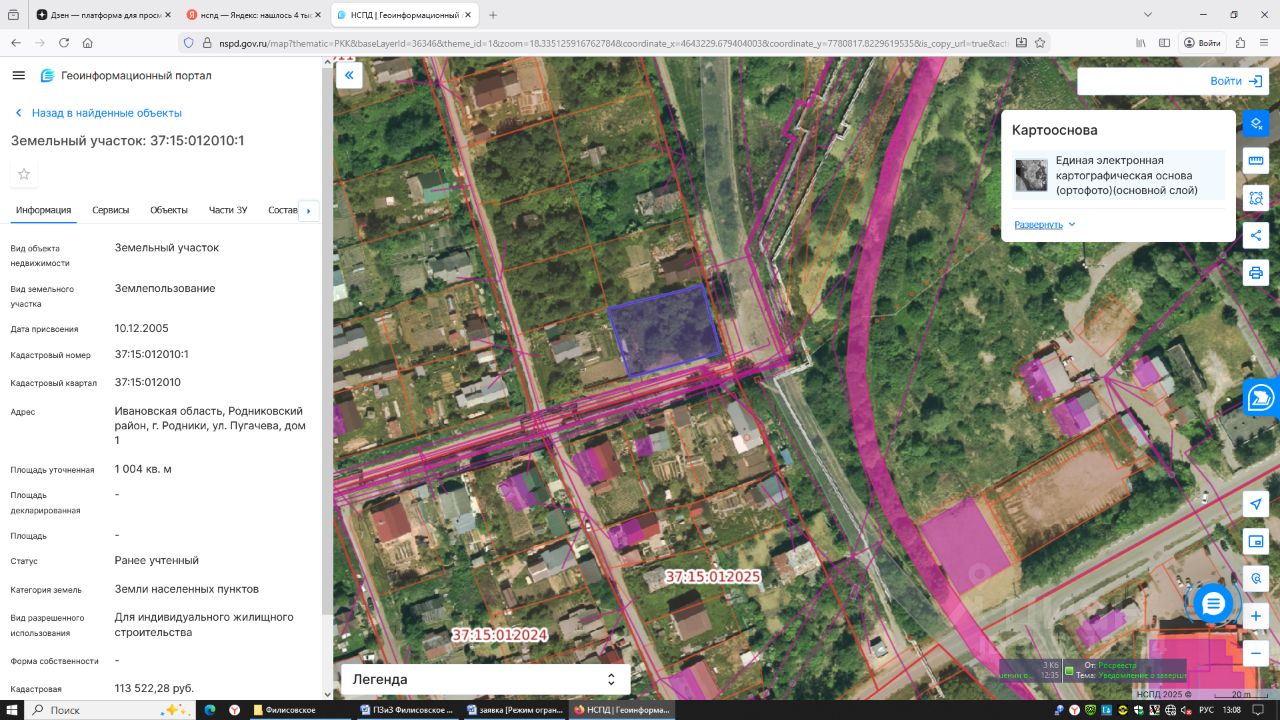Open the Windows Start menu
The width and height of the screenshot is (1280, 720).
11,710
